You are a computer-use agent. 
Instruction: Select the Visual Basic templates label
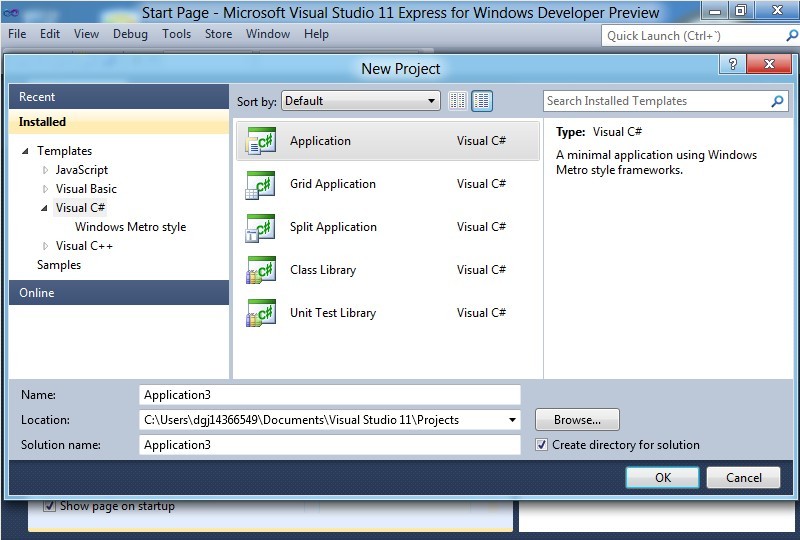(x=86, y=189)
